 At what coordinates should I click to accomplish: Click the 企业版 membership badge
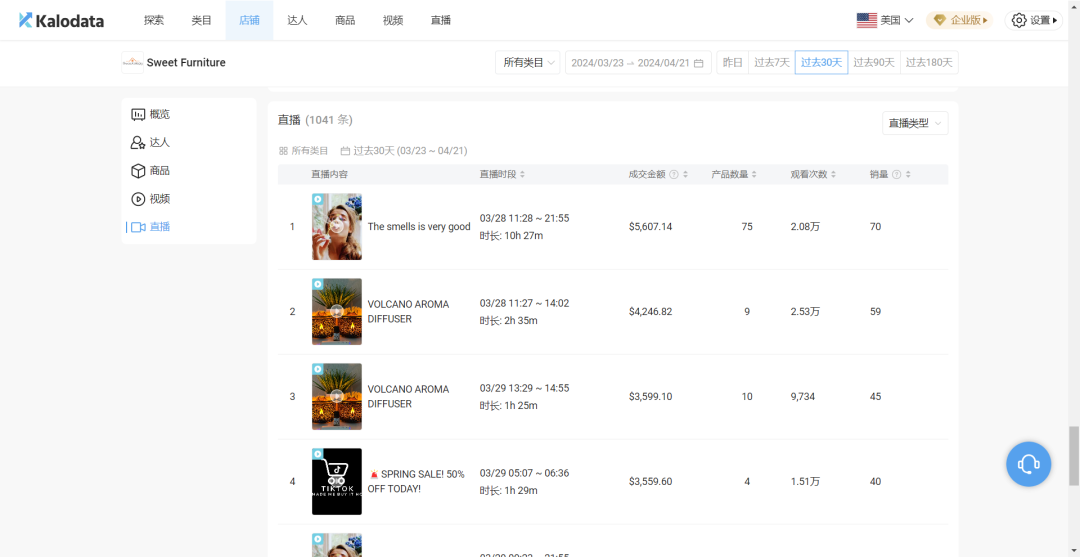(959, 21)
